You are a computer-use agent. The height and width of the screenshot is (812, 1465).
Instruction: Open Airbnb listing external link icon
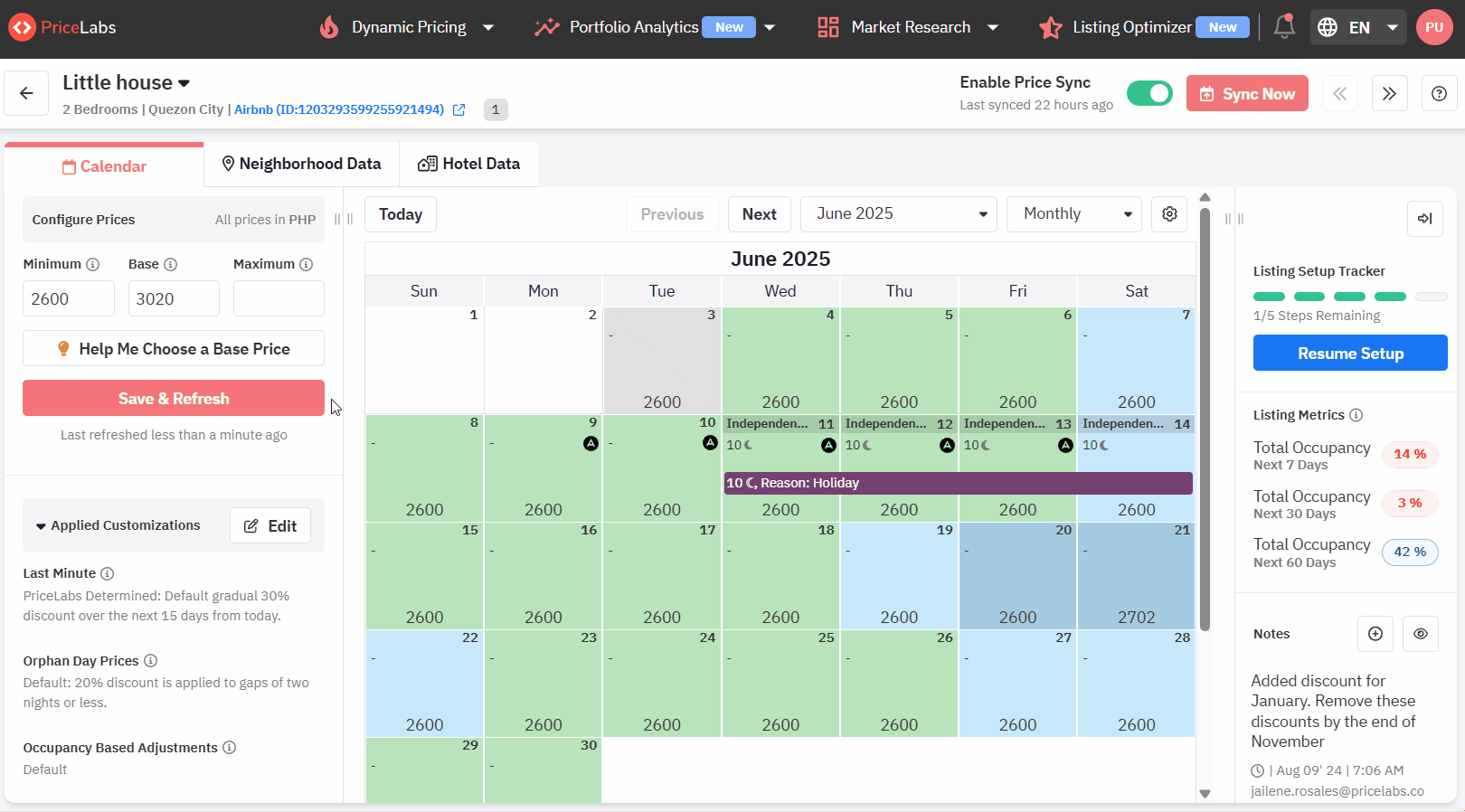458,109
